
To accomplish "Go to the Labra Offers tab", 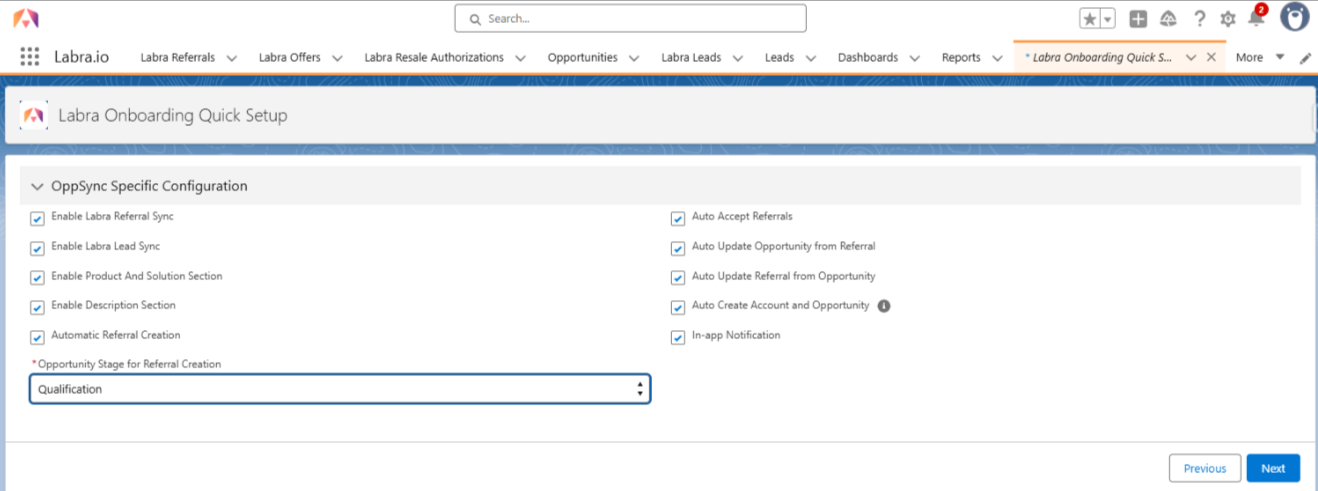I will pos(290,57).
